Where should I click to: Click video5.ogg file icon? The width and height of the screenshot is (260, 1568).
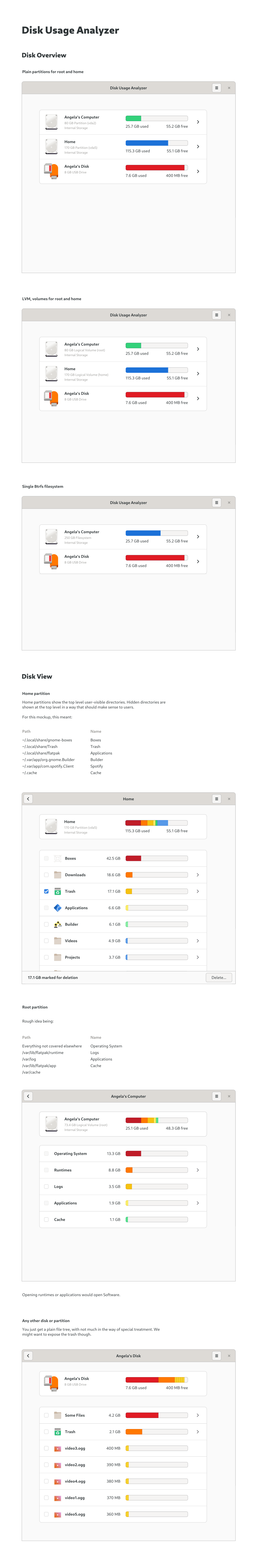tap(57, 1514)
